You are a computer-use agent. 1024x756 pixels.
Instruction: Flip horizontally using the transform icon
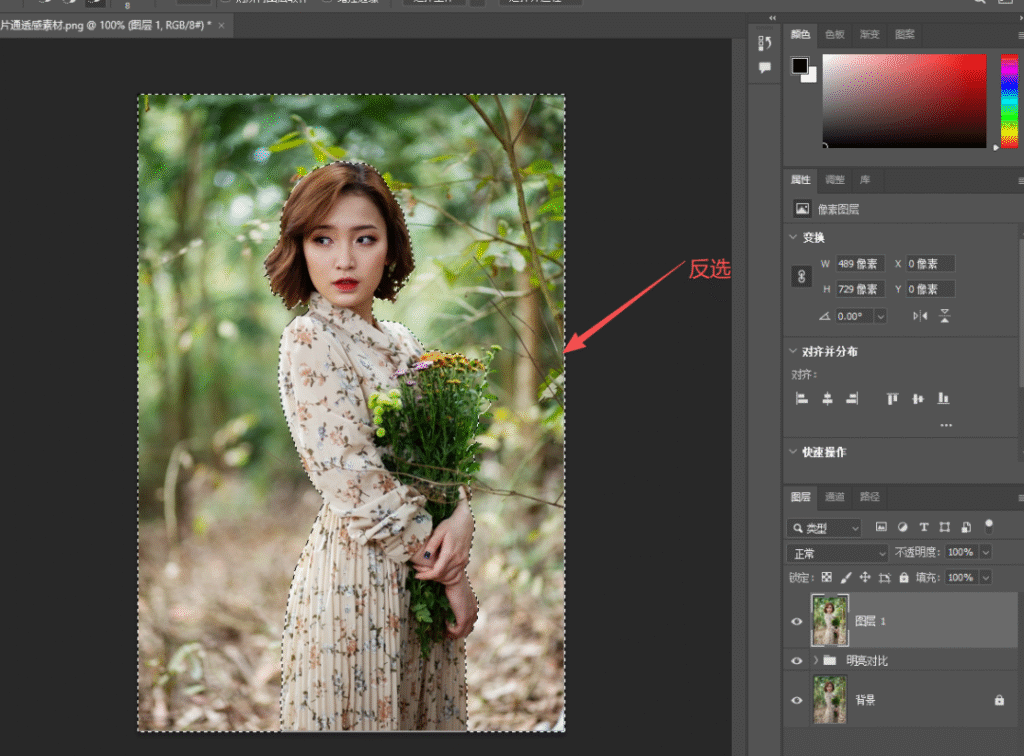click(920, 316)
